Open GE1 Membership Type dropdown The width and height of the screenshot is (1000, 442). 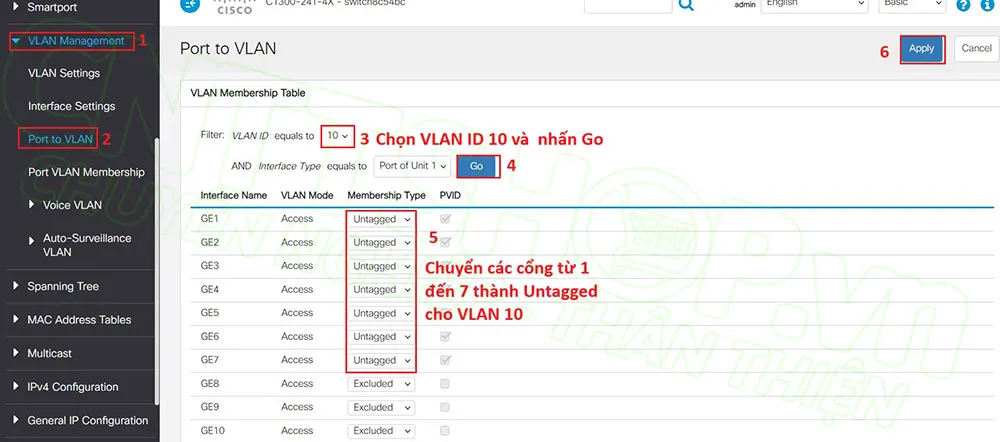pyautogui.click(x=381, y=219)
